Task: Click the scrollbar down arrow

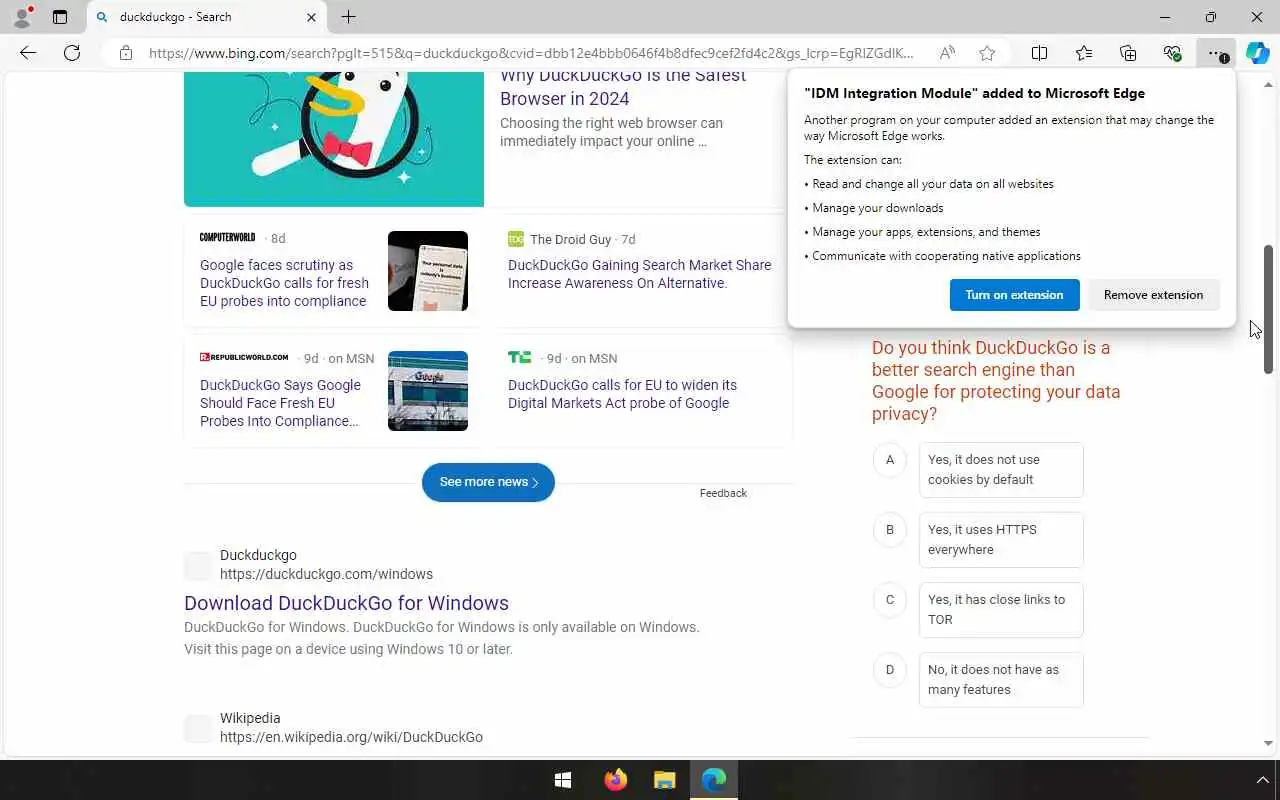Action: click(1268, 743)
